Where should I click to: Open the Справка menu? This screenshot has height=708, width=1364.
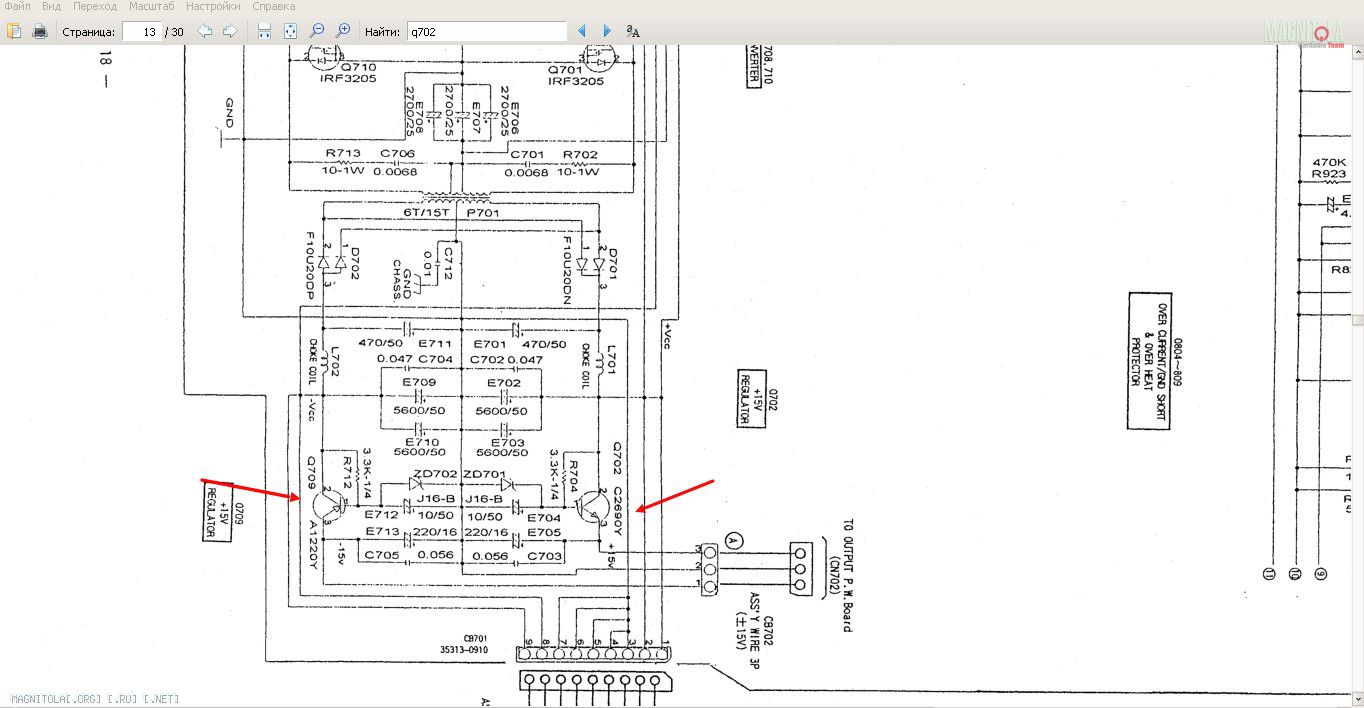pos(274,6)
